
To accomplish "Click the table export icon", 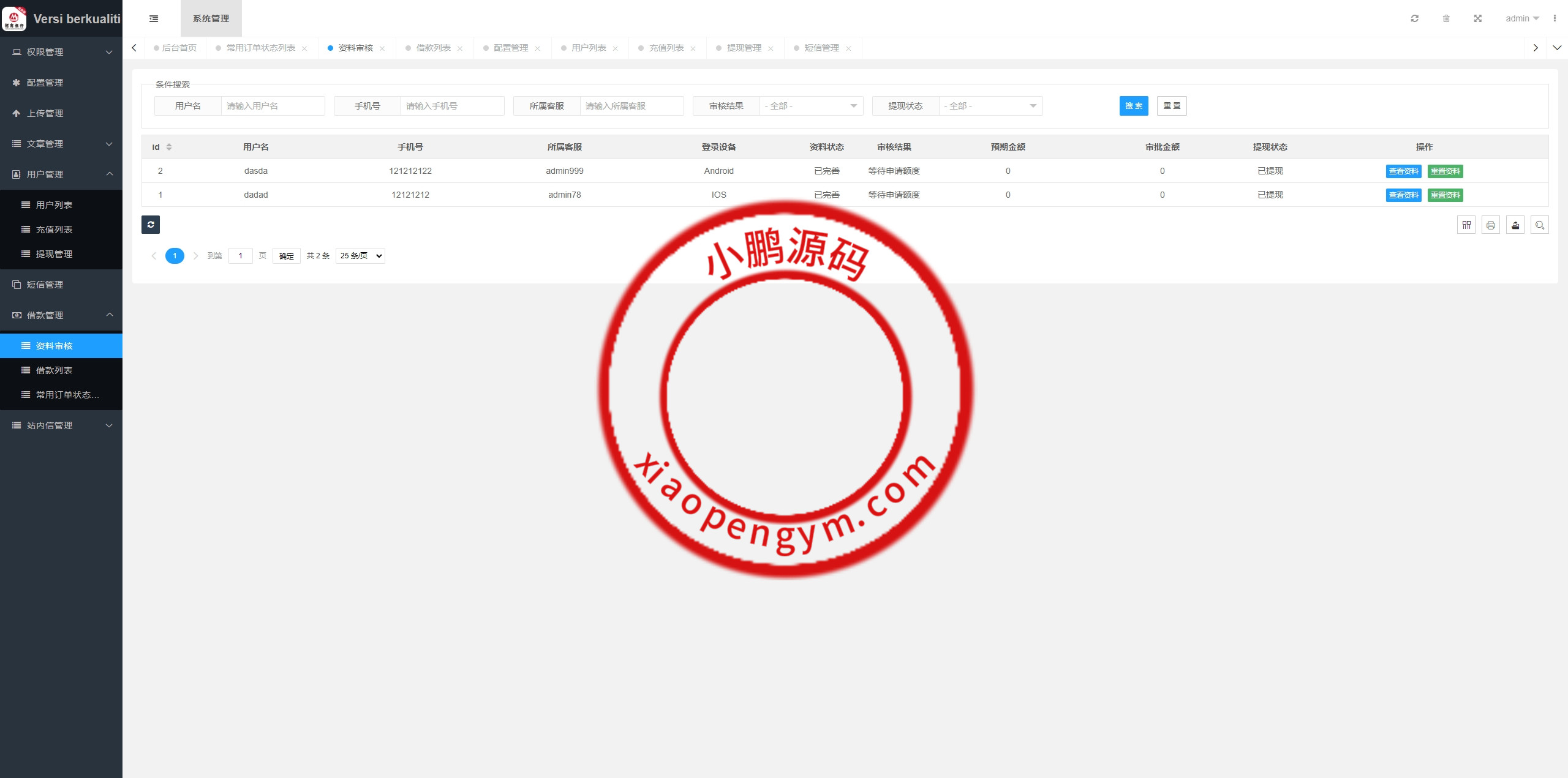I will tap(1515, 225).
